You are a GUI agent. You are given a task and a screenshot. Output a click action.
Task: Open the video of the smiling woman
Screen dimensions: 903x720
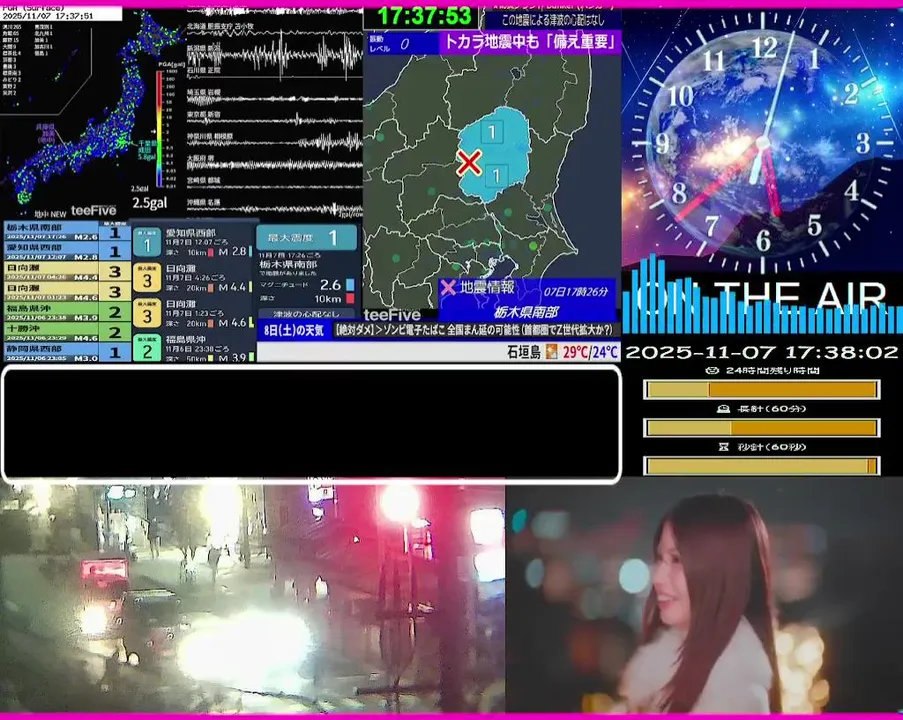click(x=704, y=597)
